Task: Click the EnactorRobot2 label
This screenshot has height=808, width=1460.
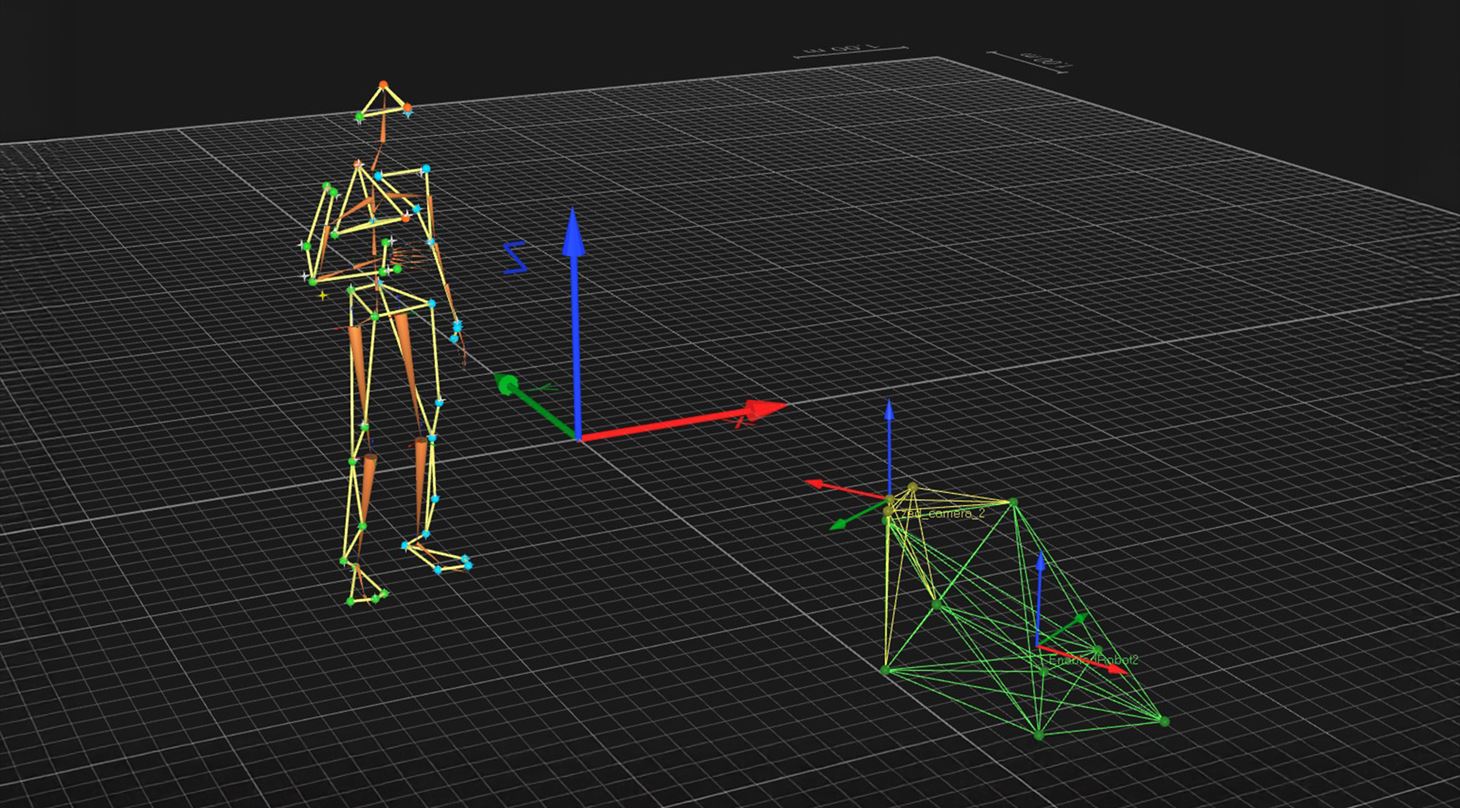Action: coord(1092,661)
